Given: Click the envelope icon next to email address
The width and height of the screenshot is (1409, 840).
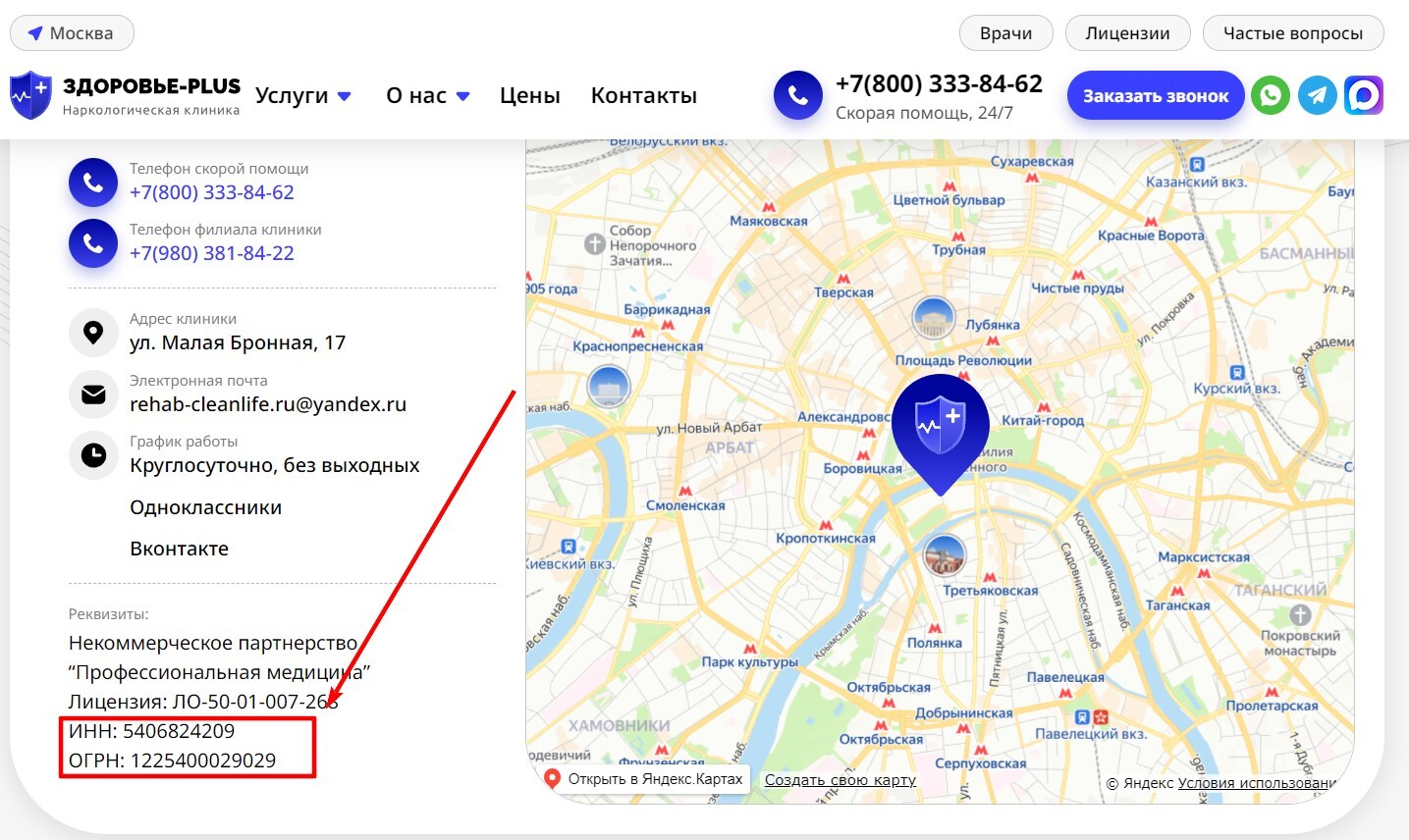Looking at the screenshot, I should [93, 394].
